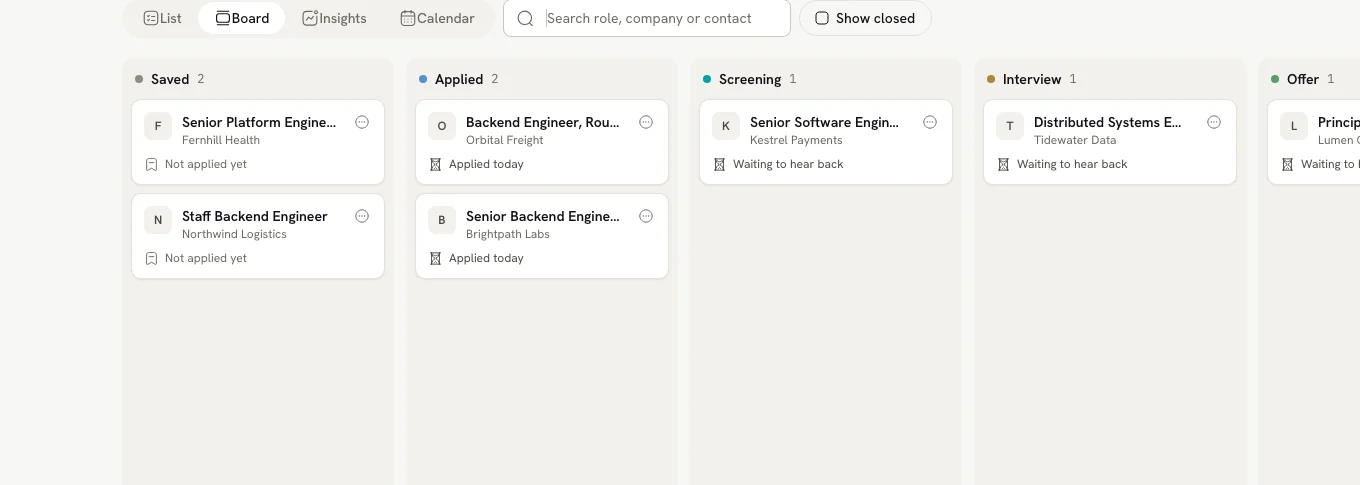Click bookmark icon on Fernhill Health card
Image resolution: width=1360 pixels, height=485 pixels.
151,164
